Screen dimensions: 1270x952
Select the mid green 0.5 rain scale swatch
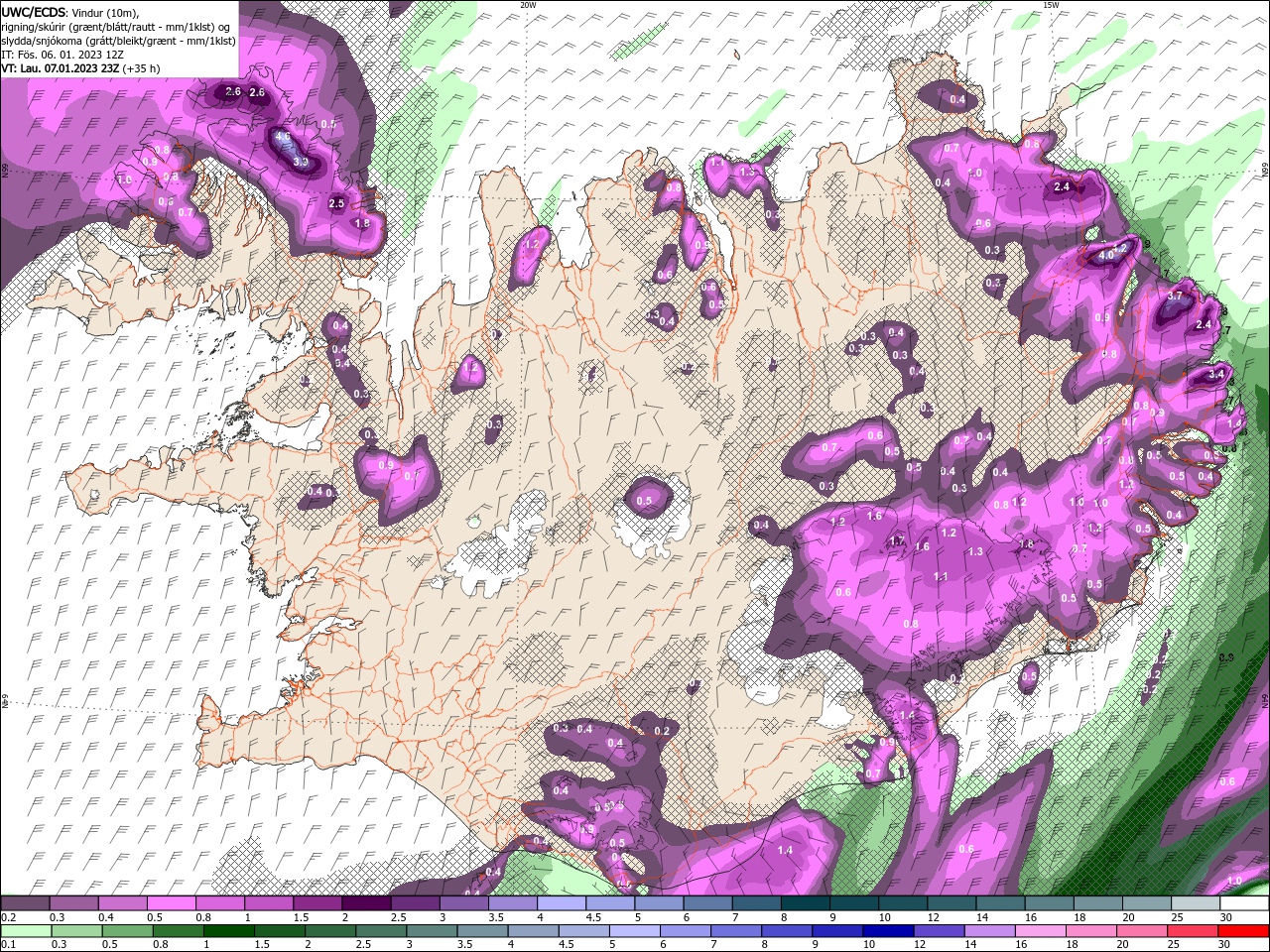127,931
